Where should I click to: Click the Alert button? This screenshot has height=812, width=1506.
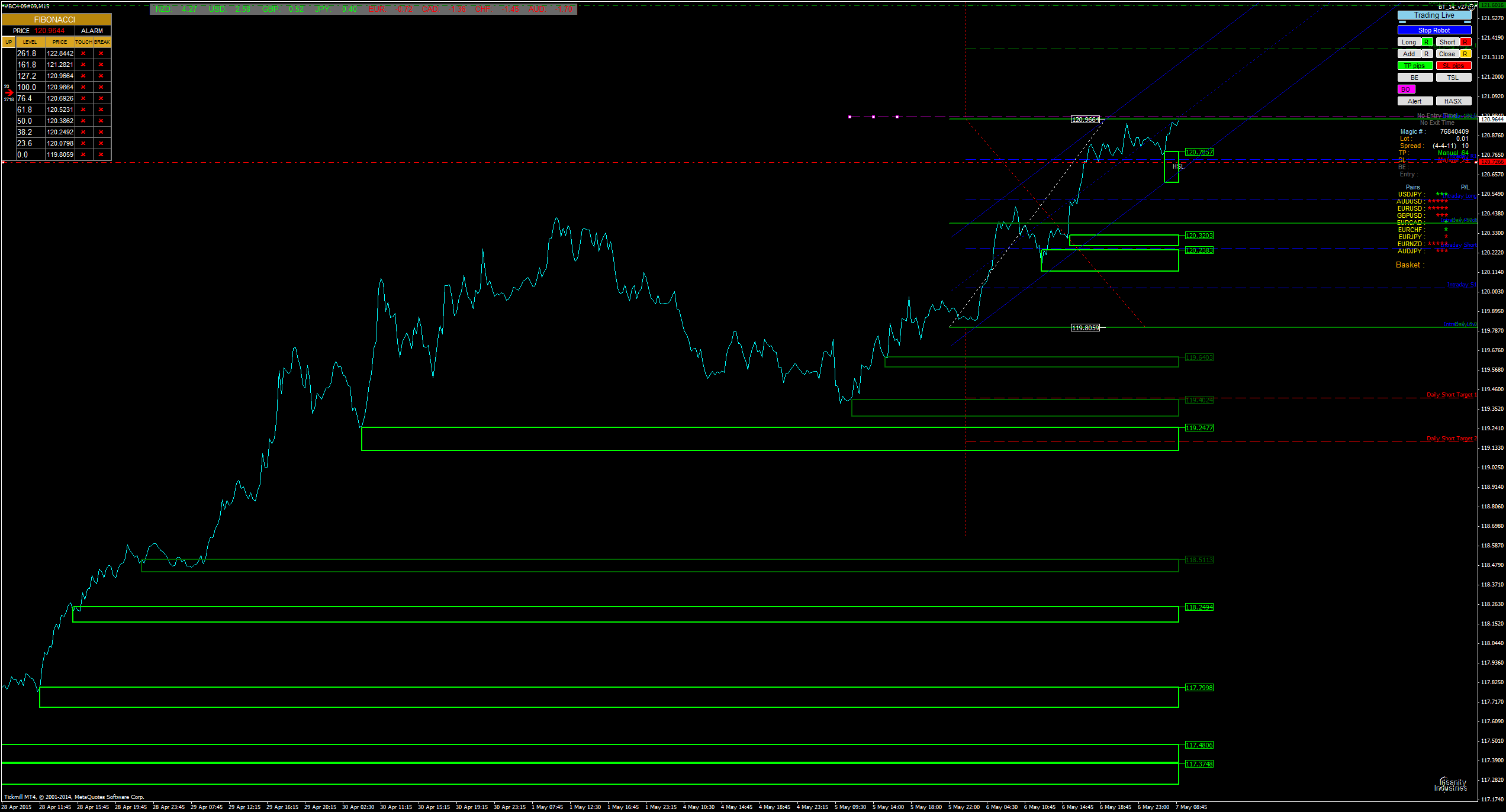[x=1415, y=101]
